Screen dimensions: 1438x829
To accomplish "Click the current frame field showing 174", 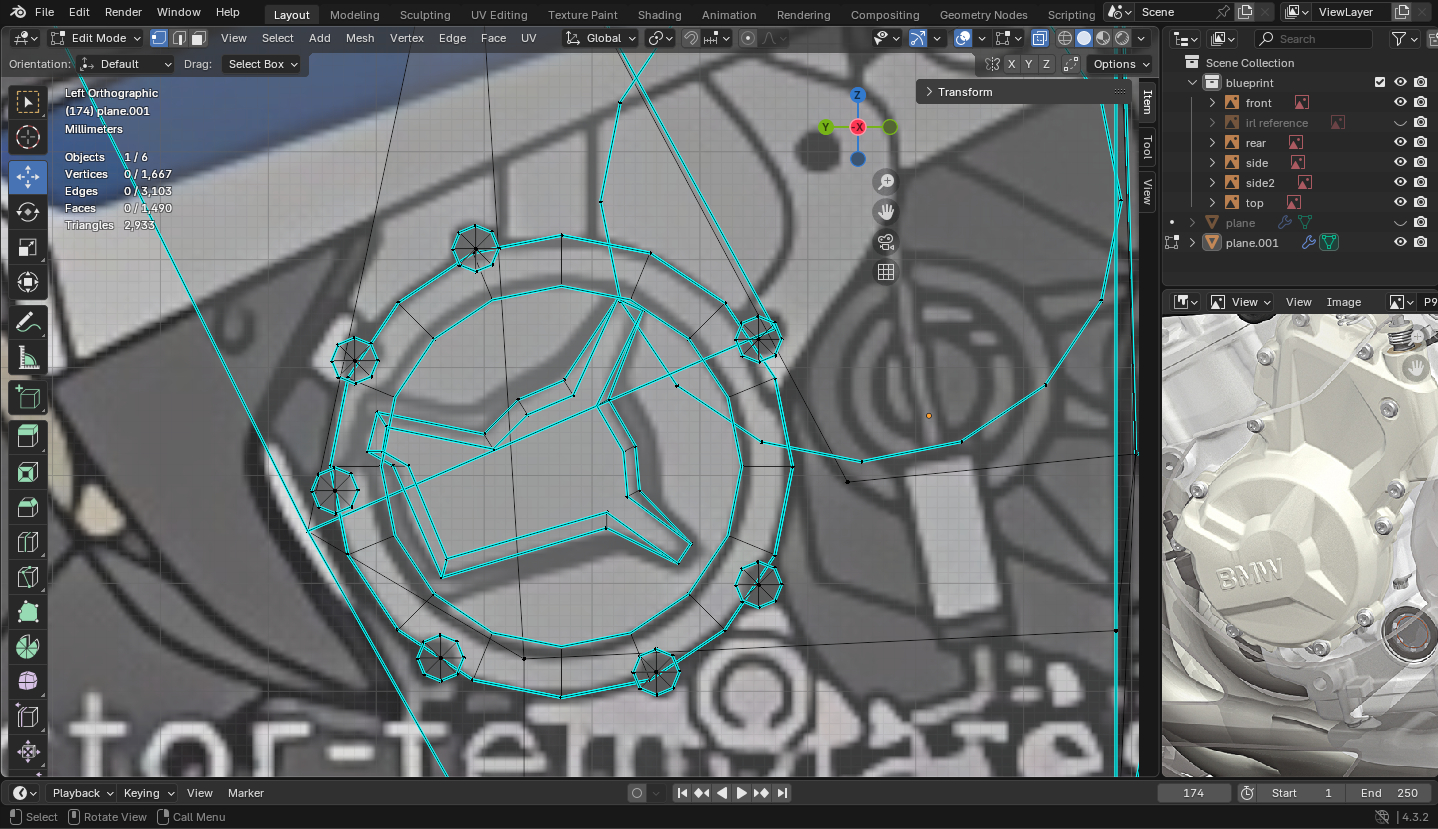I will pos(1193,793).
